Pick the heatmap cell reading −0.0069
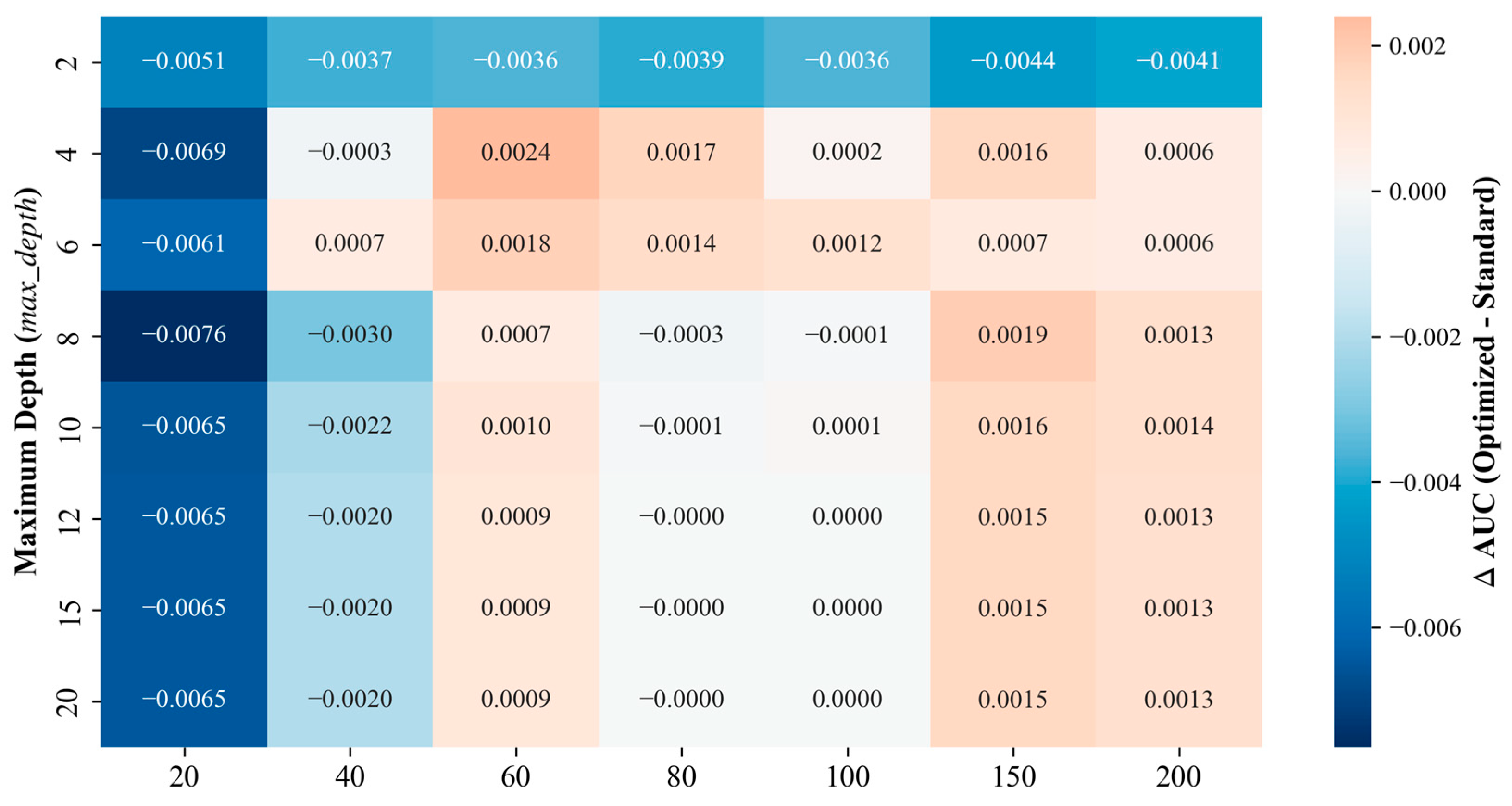 click(x=184, y=153)
